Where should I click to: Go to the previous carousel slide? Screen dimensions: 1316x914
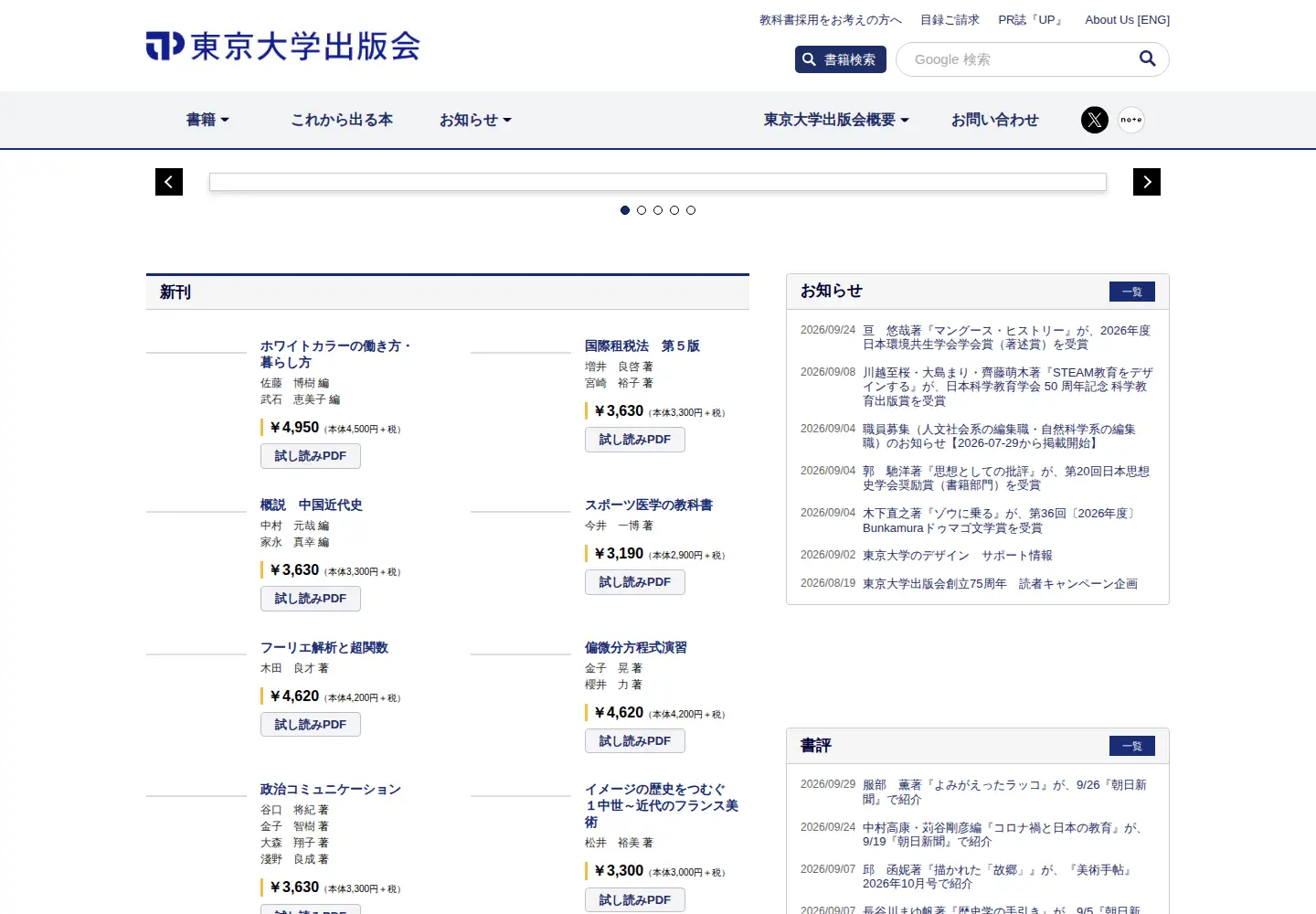(169, 182)
